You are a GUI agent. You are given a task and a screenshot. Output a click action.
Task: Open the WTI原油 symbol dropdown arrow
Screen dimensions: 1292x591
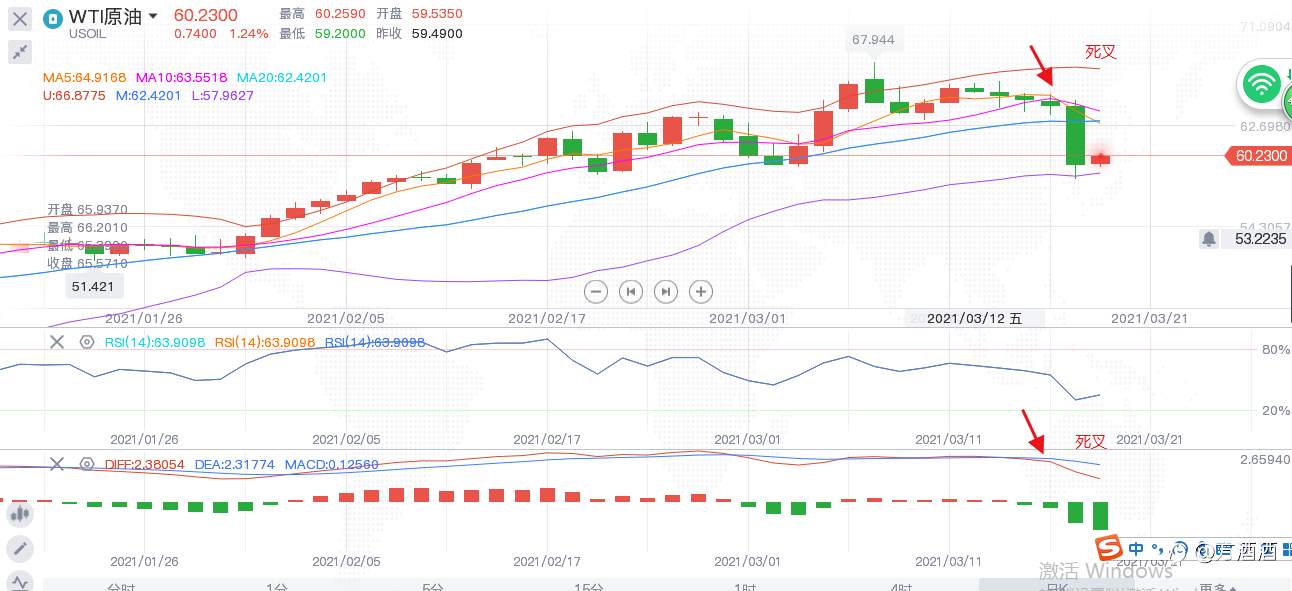[x=152, y=17]
